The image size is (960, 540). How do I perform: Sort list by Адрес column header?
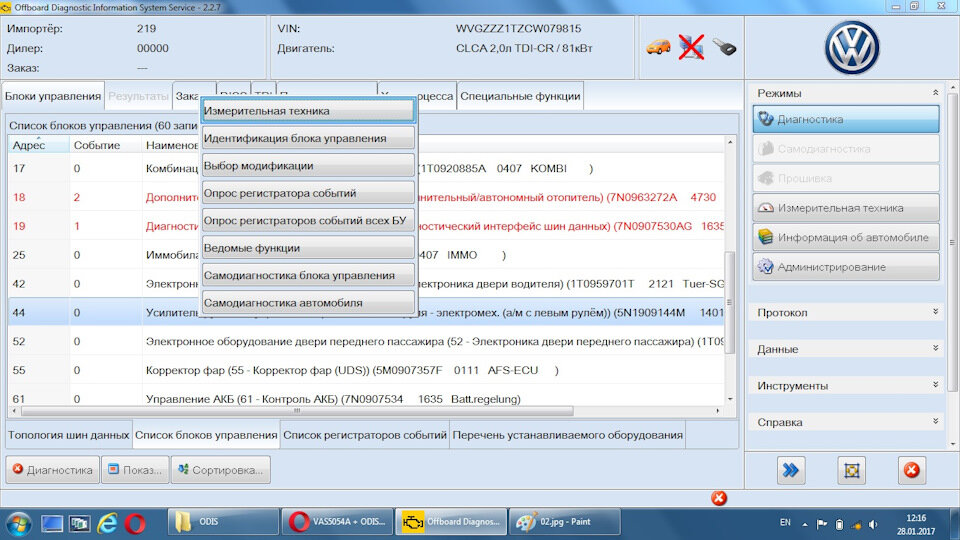[x=39, y=145]
